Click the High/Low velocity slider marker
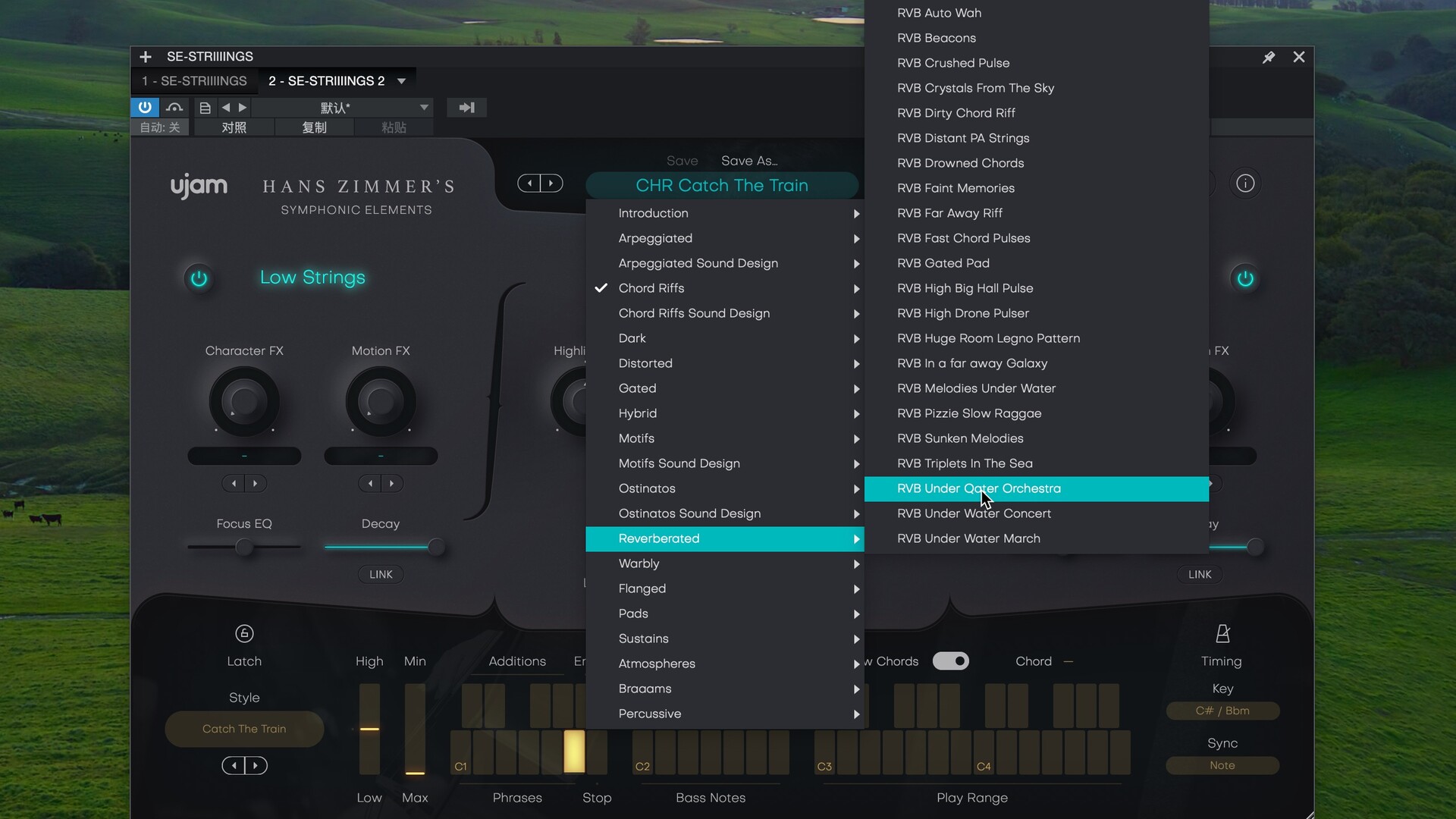The height and width of the screenshot is (819, 1456). [369, 729]
